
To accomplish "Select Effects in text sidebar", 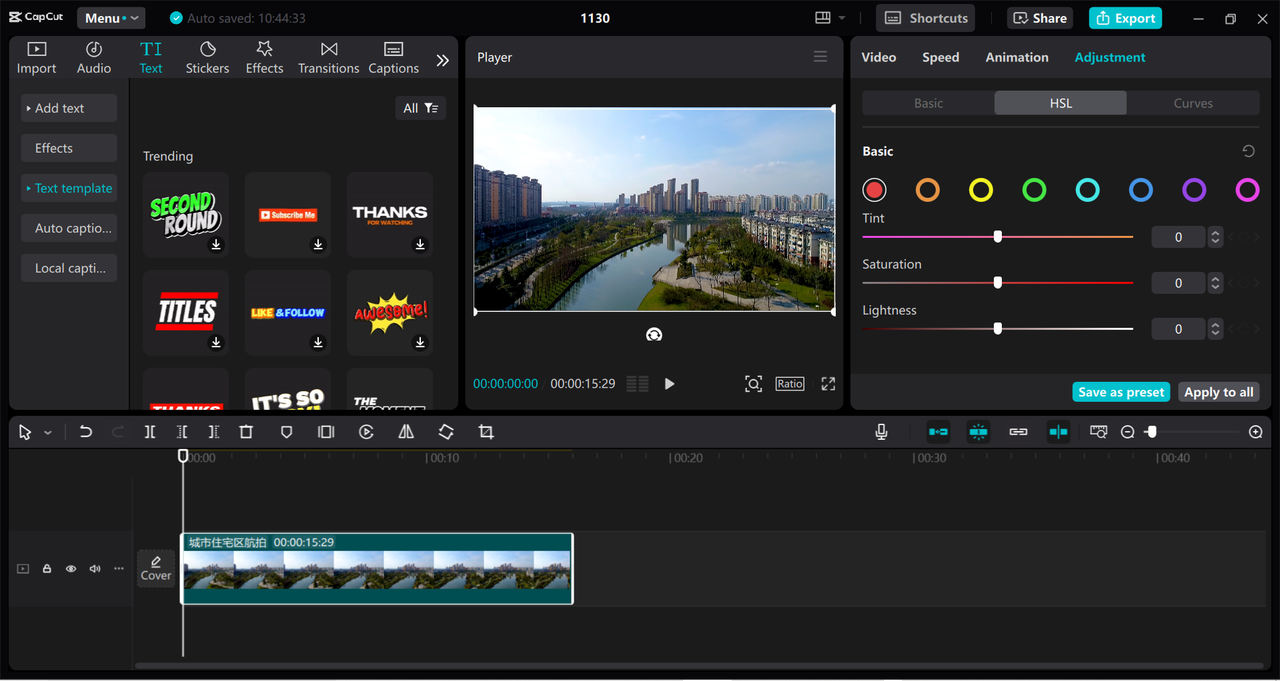I will click(x=69, y=148).
